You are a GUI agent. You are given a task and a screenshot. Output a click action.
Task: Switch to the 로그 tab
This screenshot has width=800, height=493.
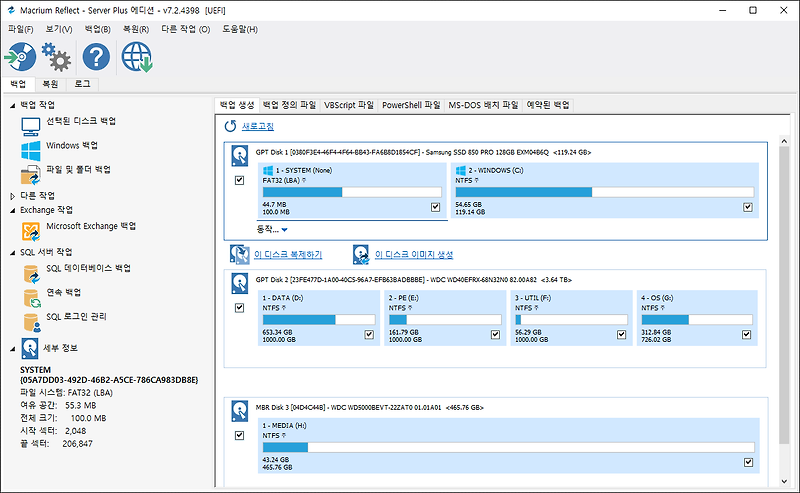coord(82,84)
